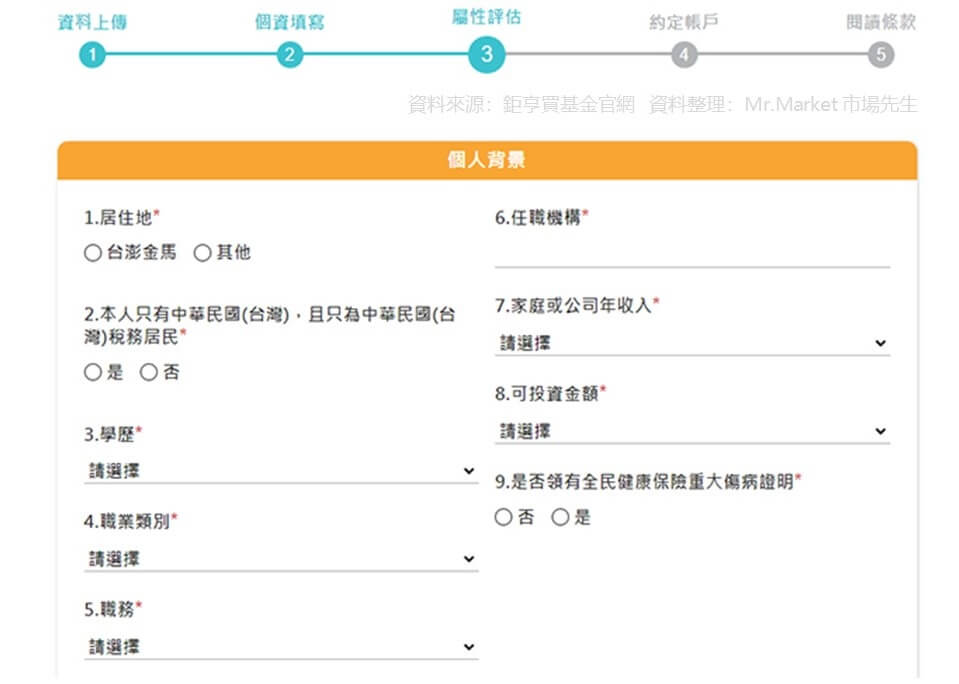
Task: Choose 否 for 重大傷病證明 question
Action: click(x=503, y=518)
